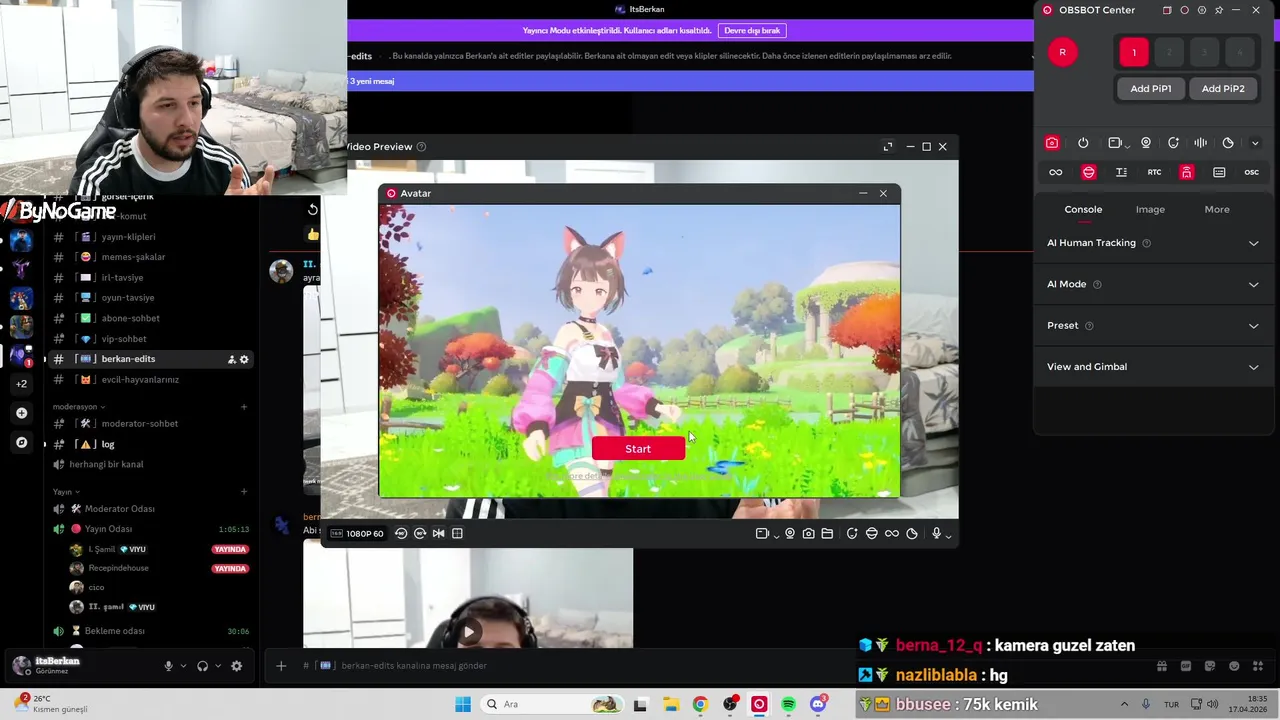The height and width of the screenshot is (720, 1280).
Task: Click the hexagon settings icon in OBSBOT title bar
Action: pyautogui.click(x=1202, y=10)
